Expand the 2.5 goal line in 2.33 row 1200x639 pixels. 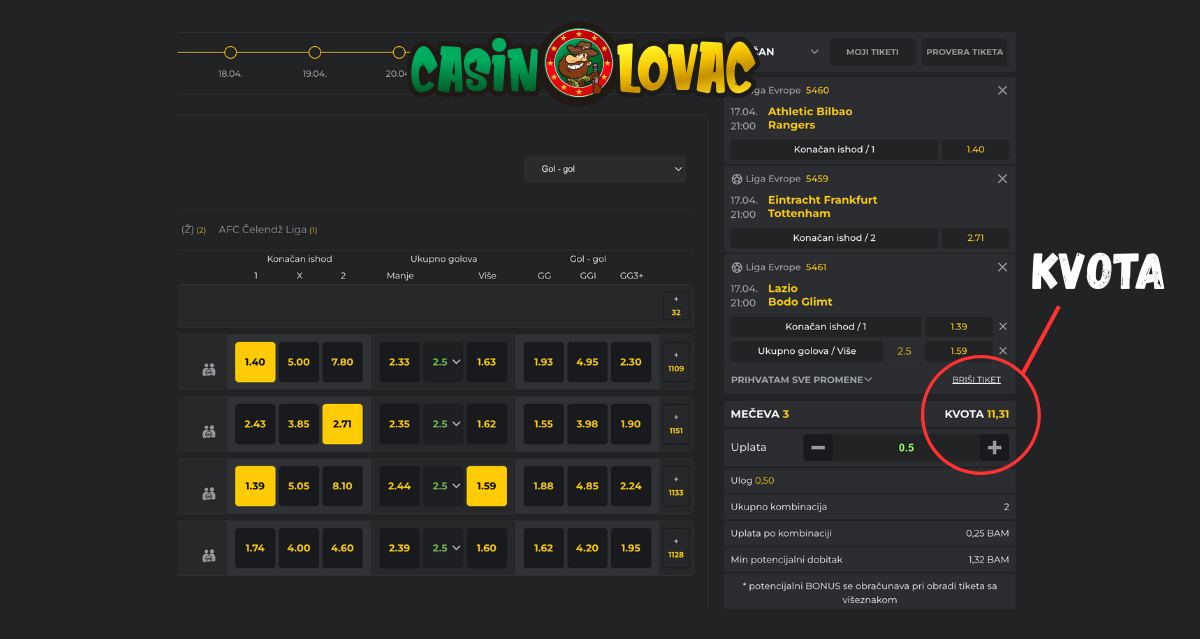click(x=442, y=362)
